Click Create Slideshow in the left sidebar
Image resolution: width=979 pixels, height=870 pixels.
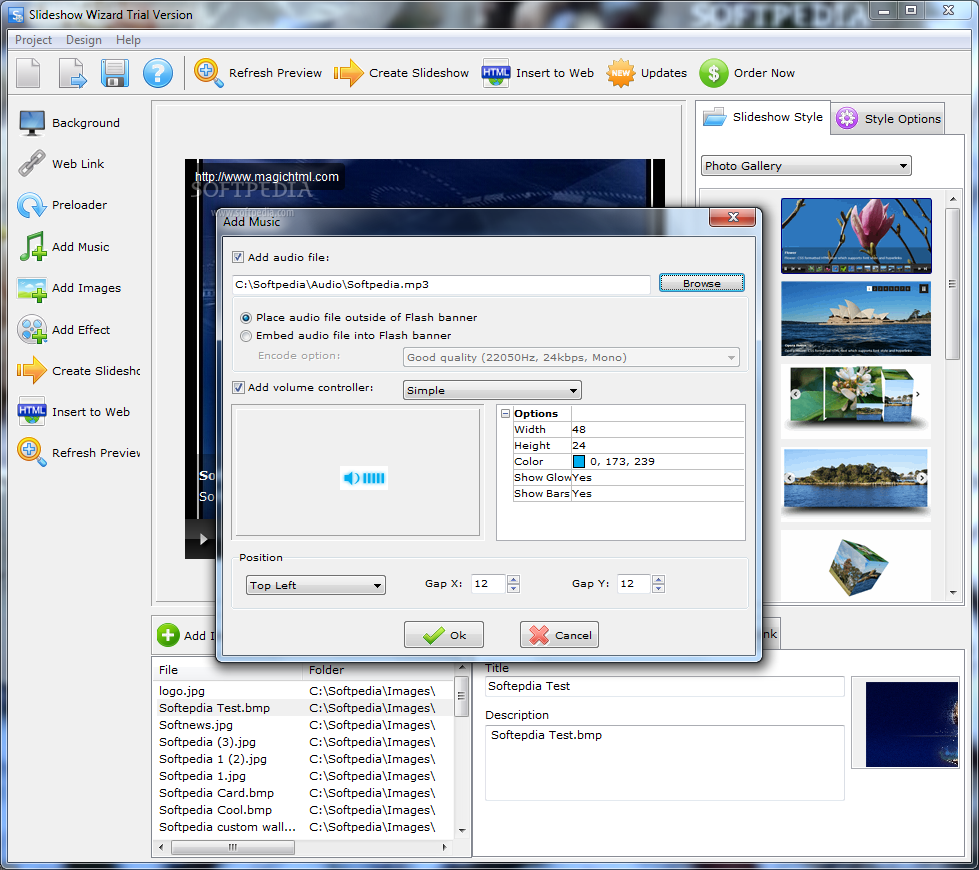tap(79, 371)
